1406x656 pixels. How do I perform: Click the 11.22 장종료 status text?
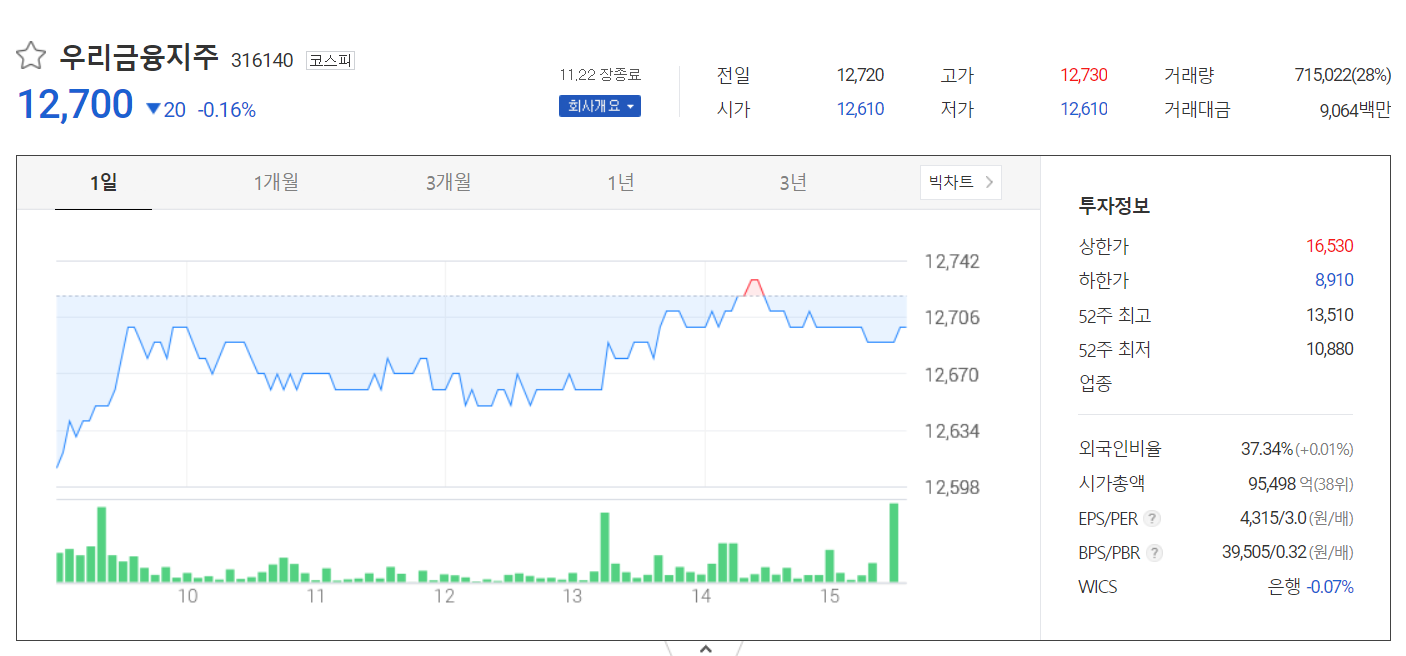pyautogui.click(x=600, y=75)
